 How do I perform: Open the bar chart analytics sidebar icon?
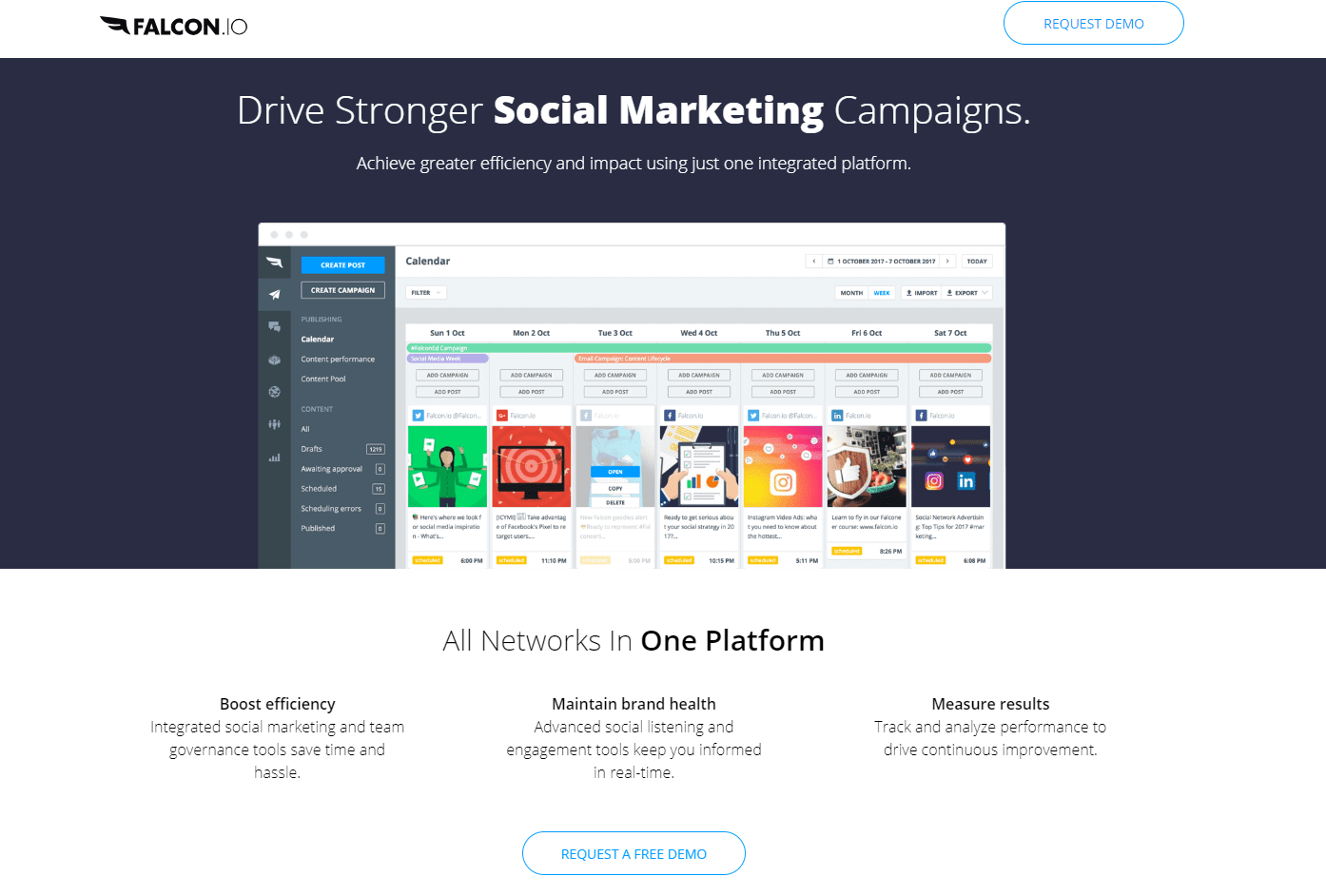pyautogui.click(x=274, y=458)
